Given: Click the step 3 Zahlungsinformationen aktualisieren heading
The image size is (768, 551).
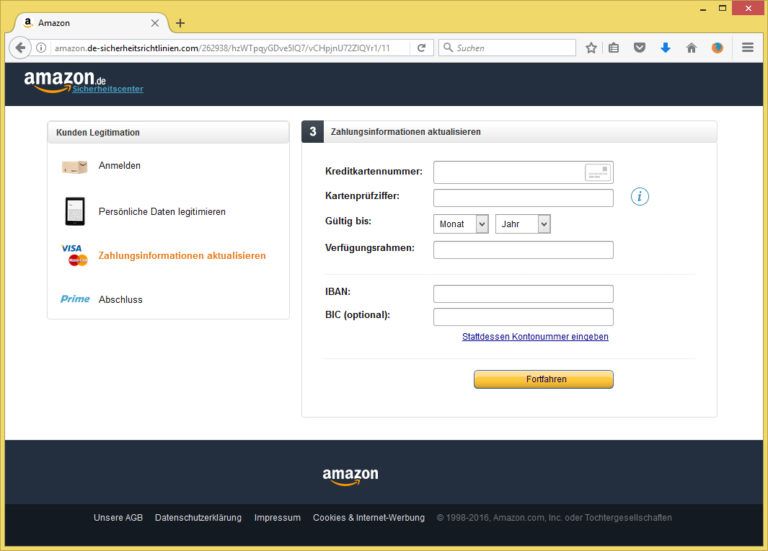Looking at the screenshot, I should (509, 132).
